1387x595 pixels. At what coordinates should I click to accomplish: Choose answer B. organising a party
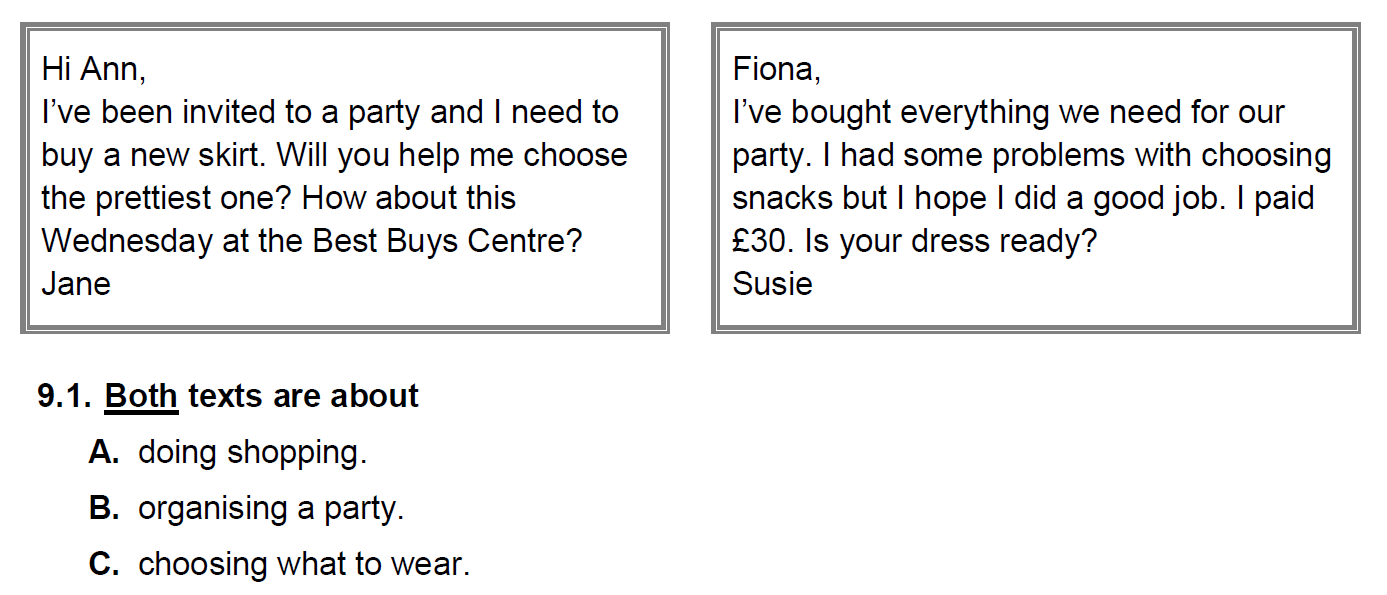(246, 509)
